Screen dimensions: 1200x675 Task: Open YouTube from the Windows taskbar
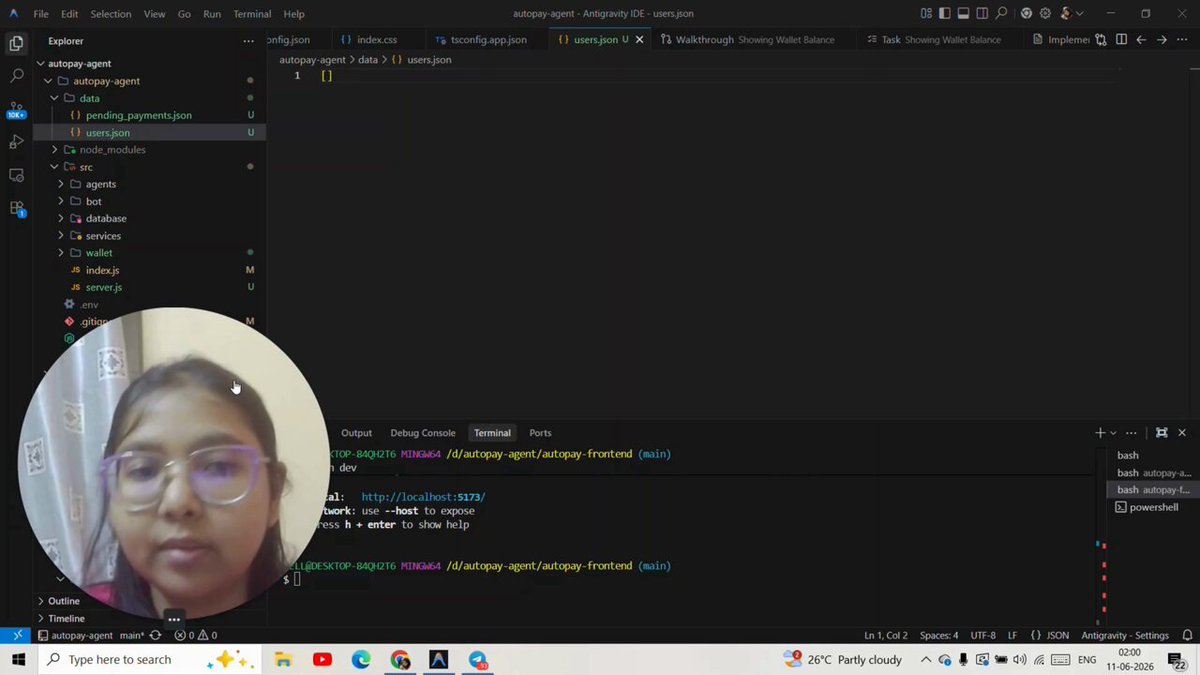click(322, 659)
